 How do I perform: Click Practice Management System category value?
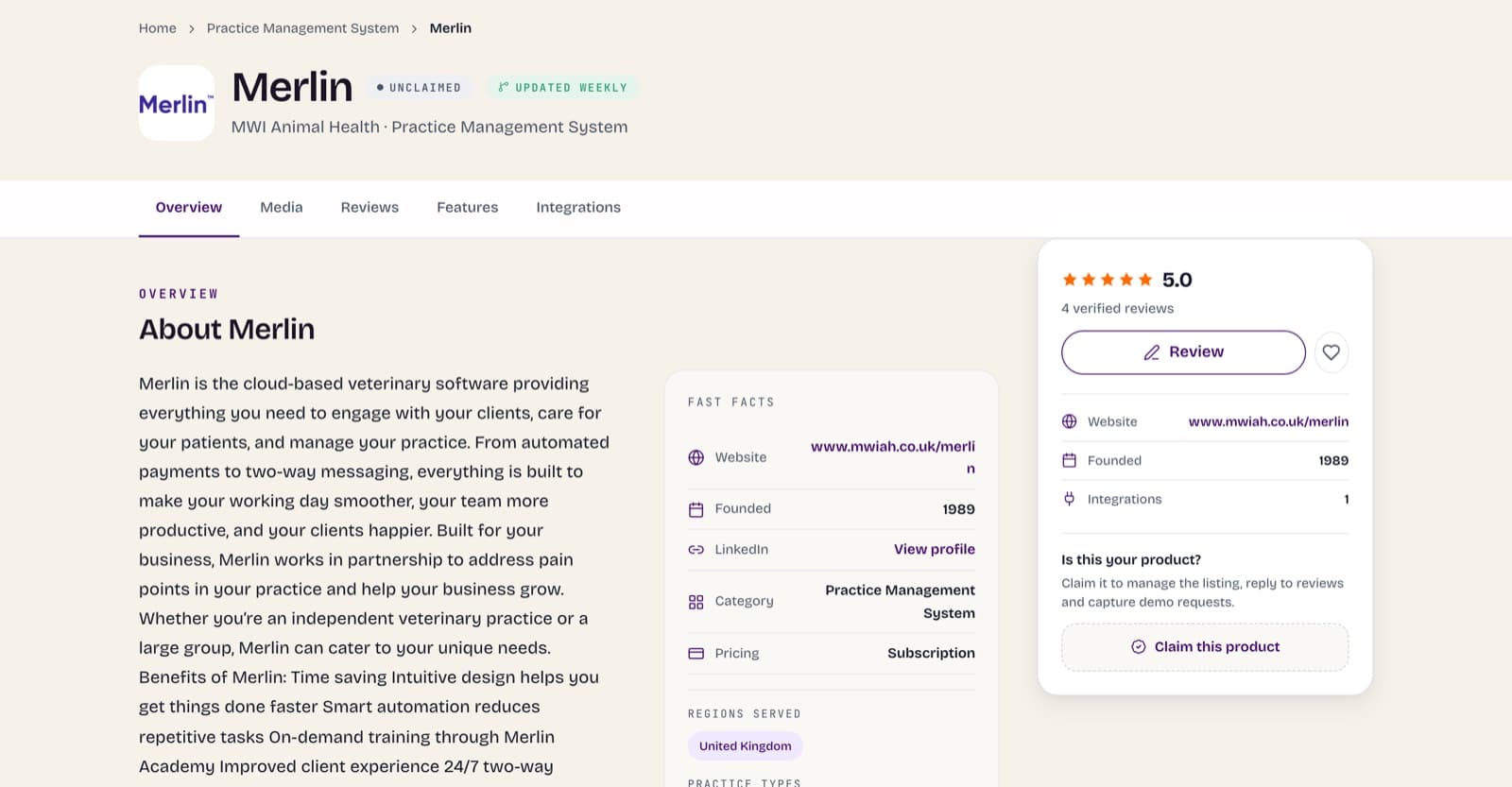[x=900, y=602]
